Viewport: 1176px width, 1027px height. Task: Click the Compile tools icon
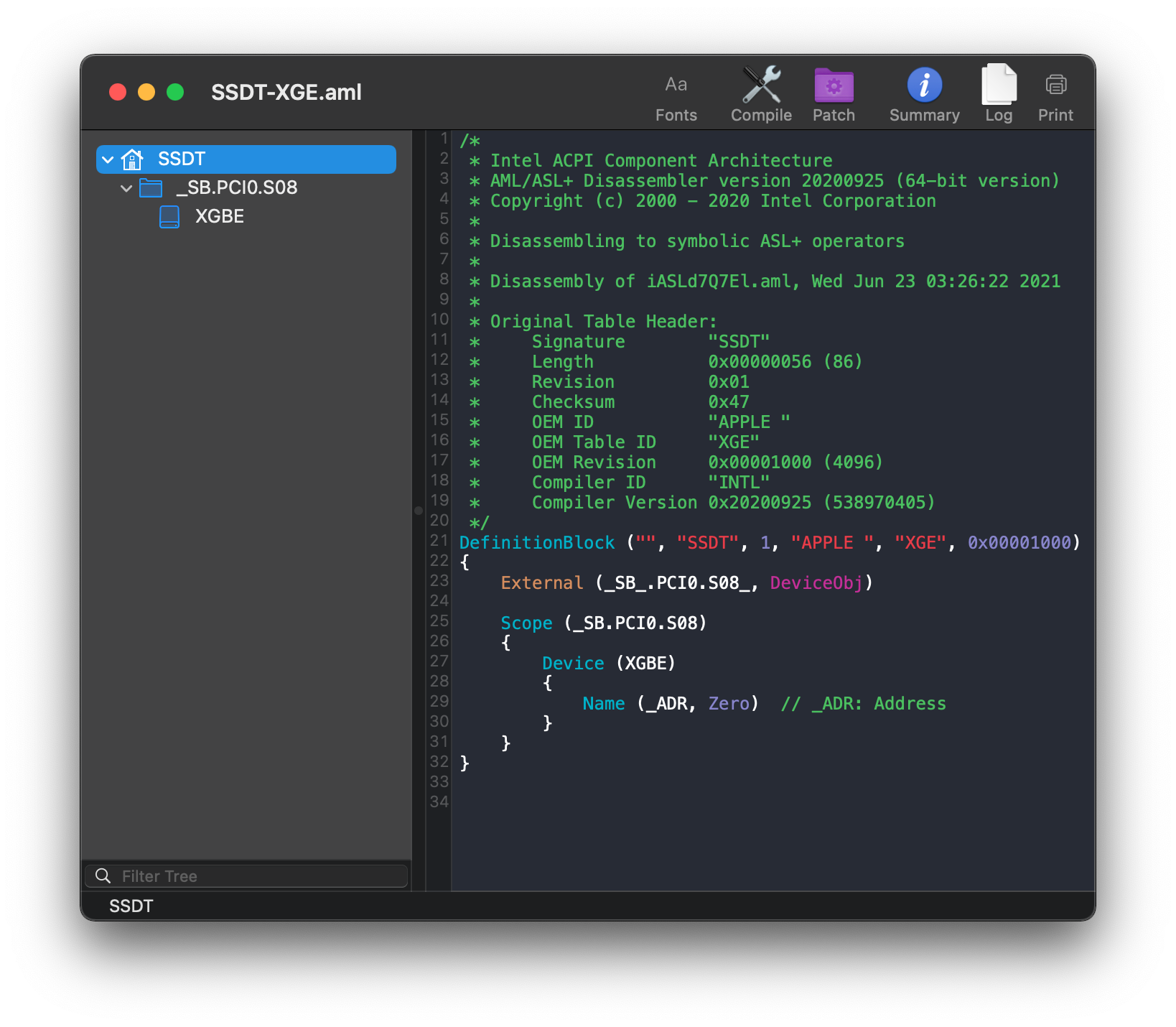(x=761, y=85)
